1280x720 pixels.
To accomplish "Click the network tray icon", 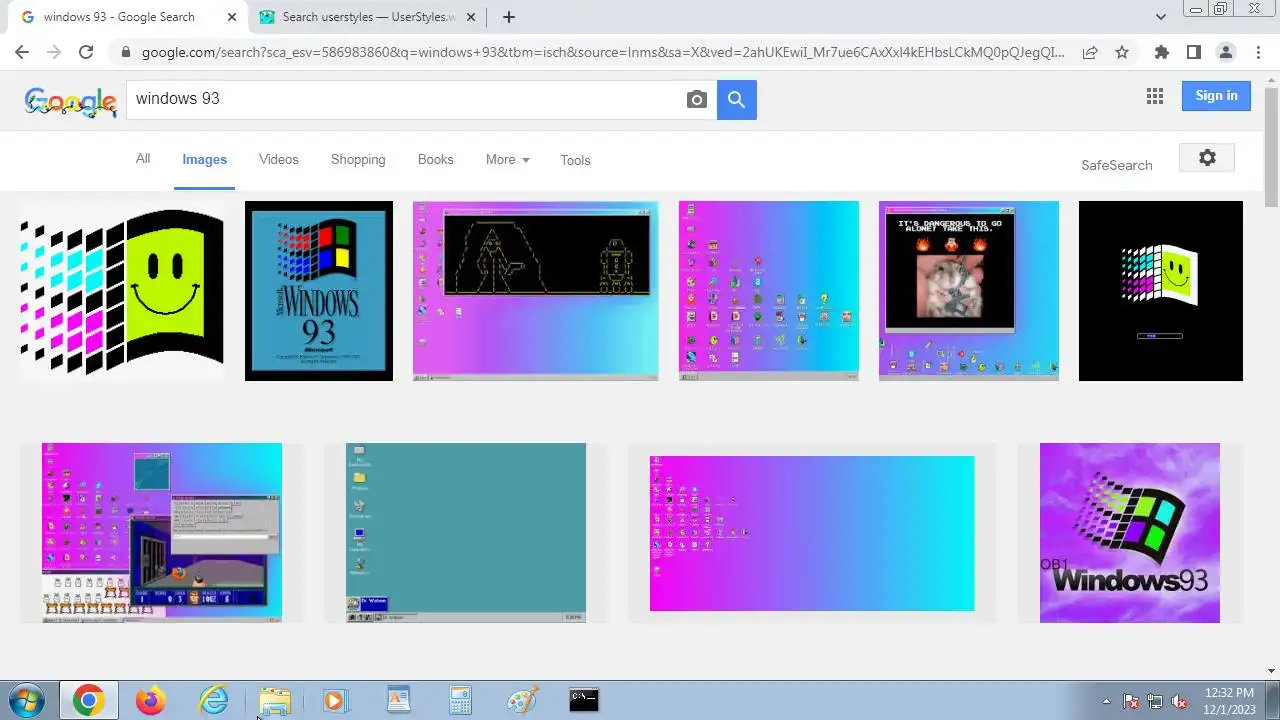I will pos(1155,701).
